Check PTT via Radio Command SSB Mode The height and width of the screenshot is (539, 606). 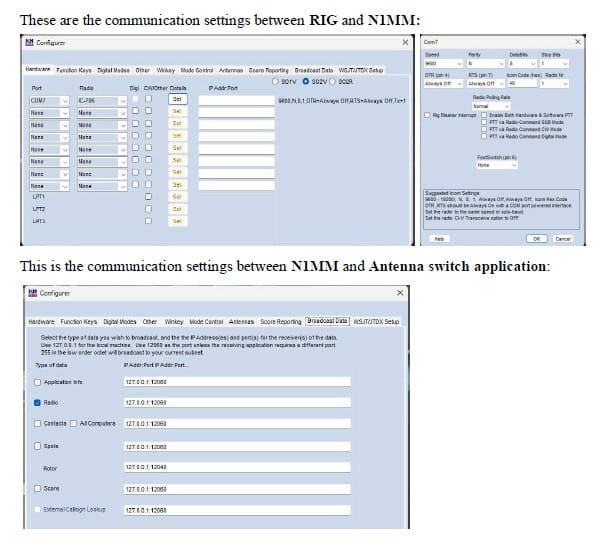coord(484,122)
